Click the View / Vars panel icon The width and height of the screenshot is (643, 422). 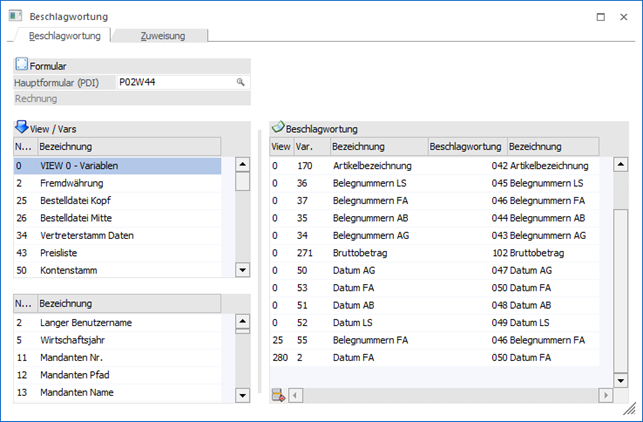point(21,127)
